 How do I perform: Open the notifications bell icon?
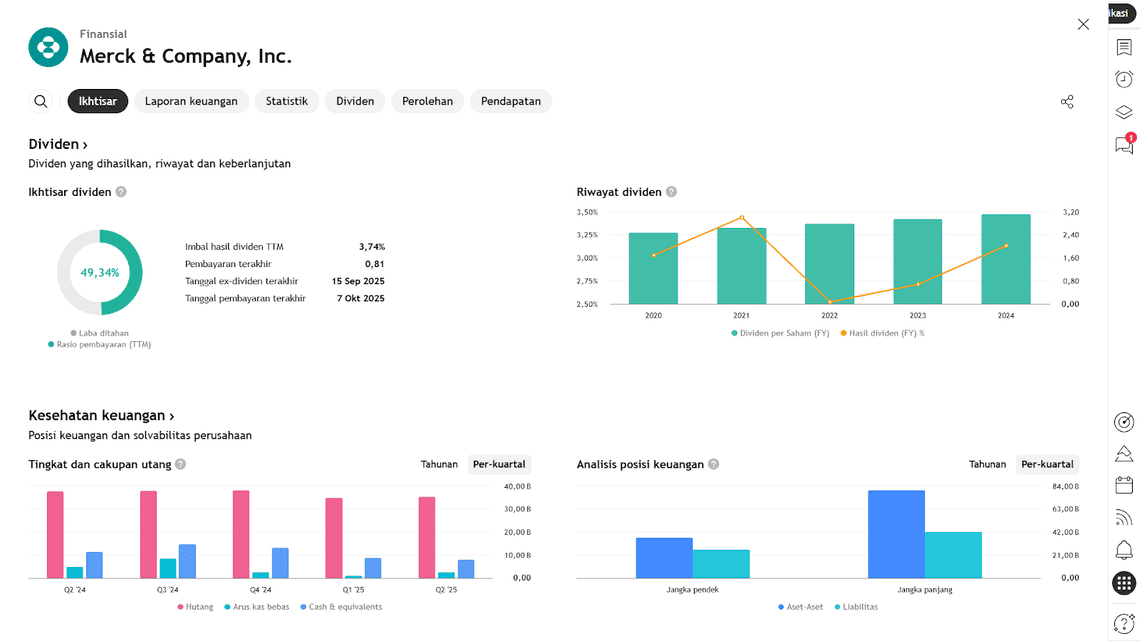[x=1124, y=550]
